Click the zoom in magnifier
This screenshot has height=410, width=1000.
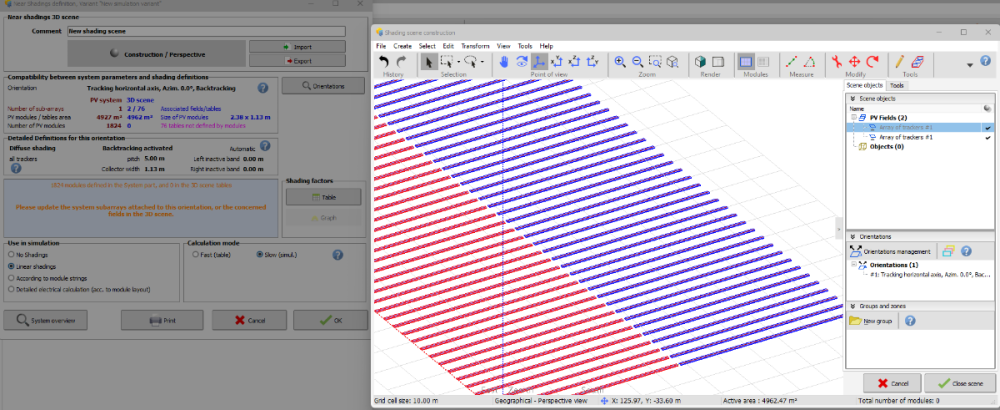pos(620,62)
